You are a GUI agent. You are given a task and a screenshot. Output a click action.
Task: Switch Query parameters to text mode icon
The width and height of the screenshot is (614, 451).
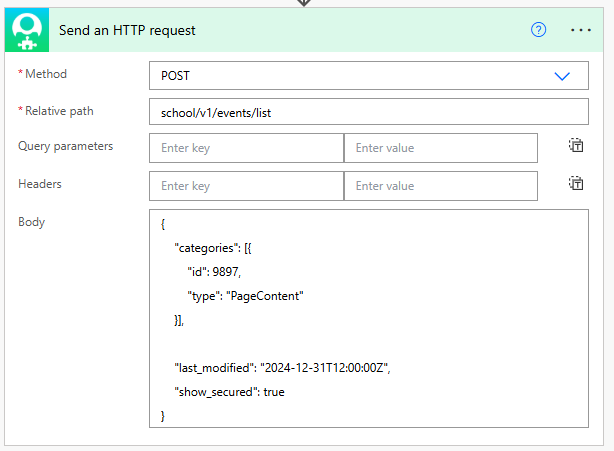tap(576, 146)
